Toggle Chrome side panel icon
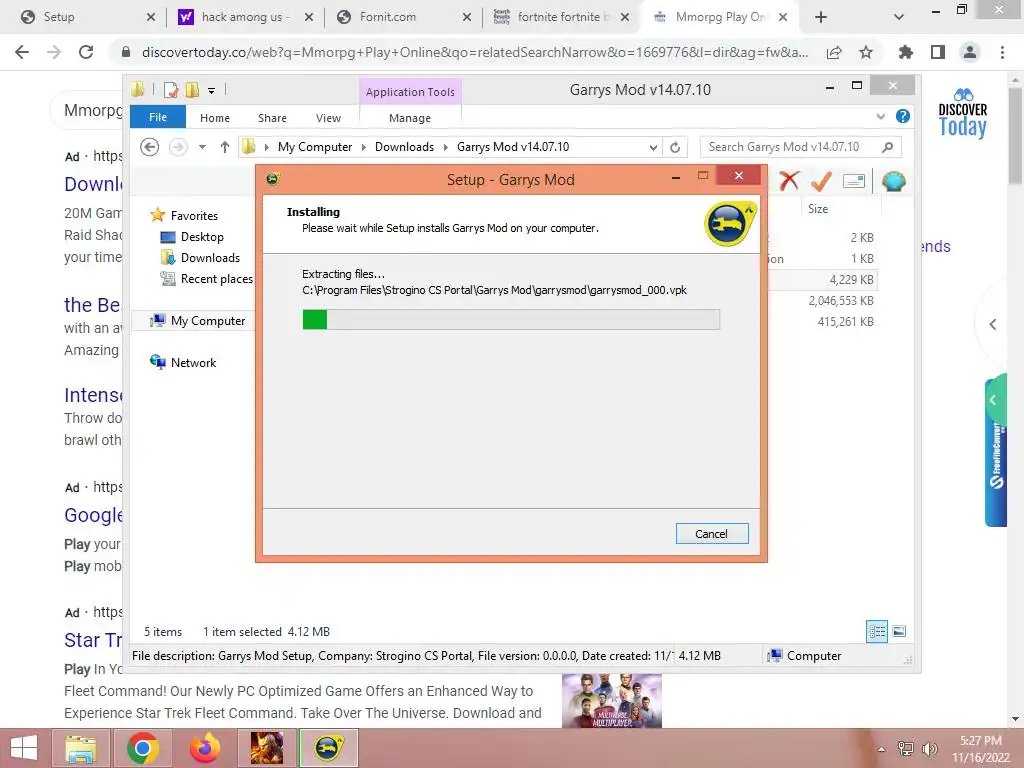 click(x=938, y=52)
